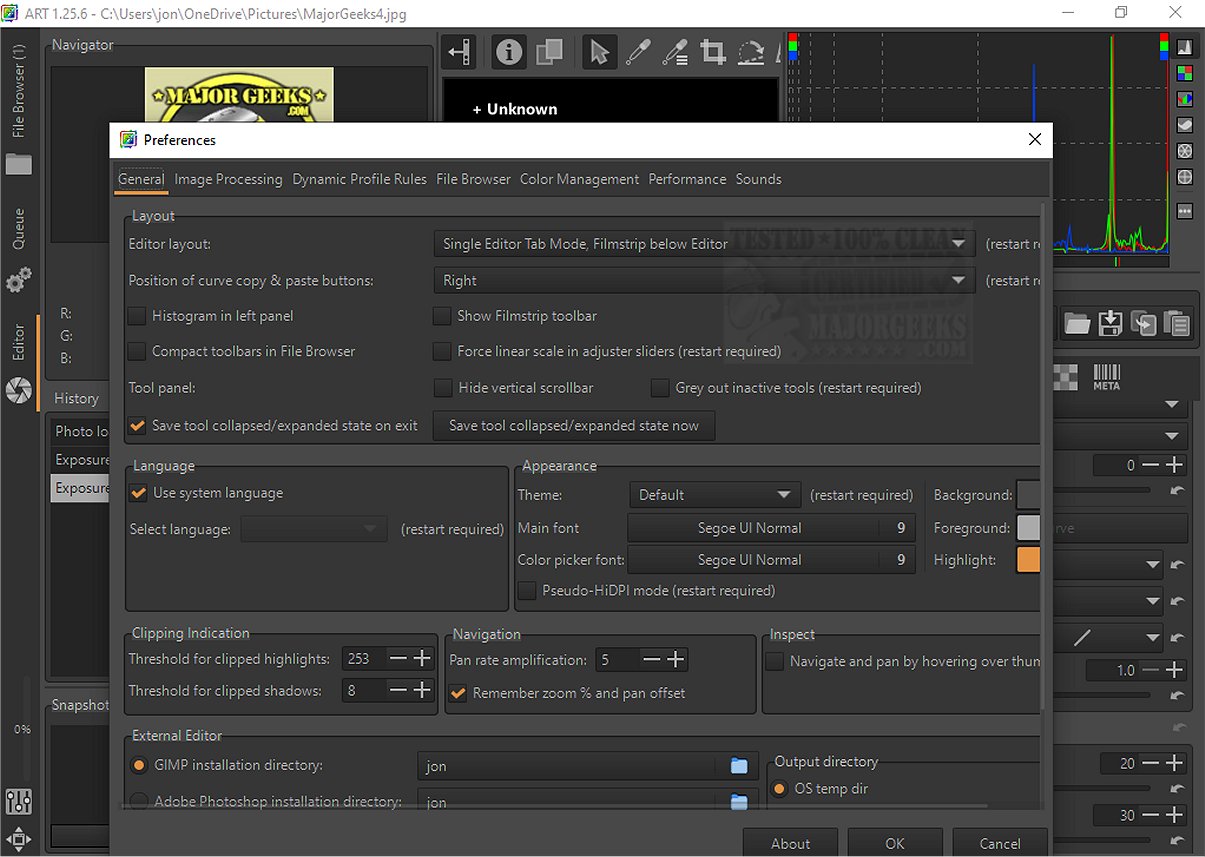This screenshot has height=857, width=1205.
Task: Uncheck Use system language
Action: click(x=138, y=493)
